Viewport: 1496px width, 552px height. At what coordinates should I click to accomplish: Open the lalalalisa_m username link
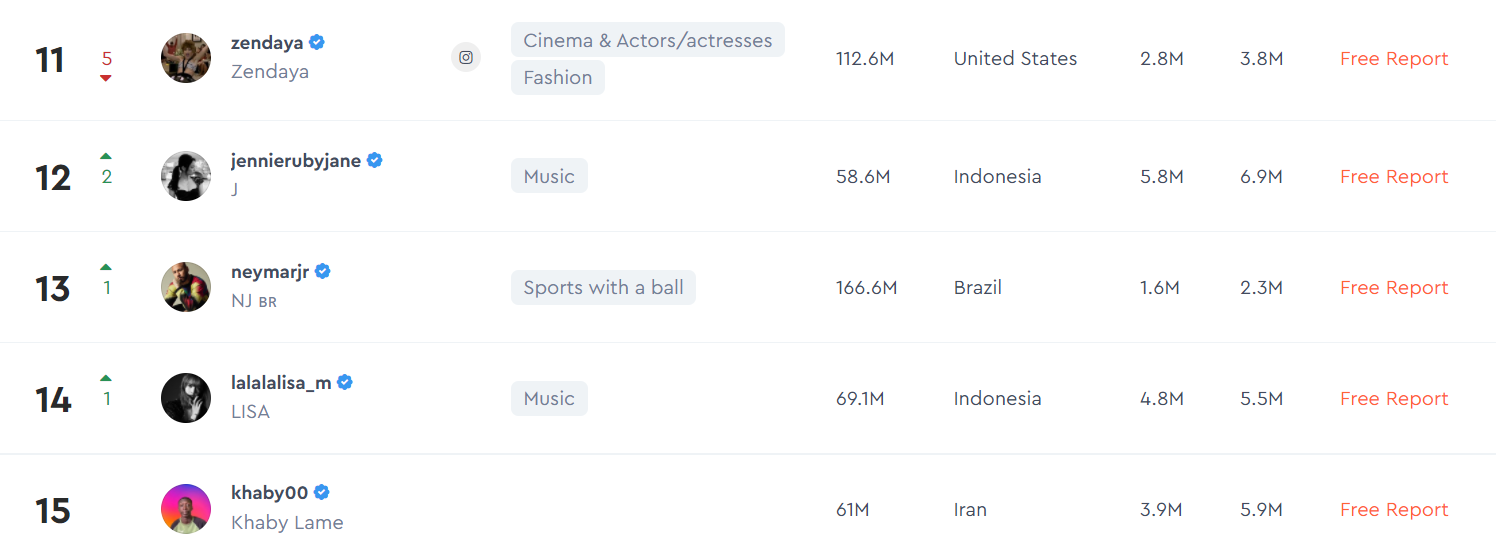[281, 382]
